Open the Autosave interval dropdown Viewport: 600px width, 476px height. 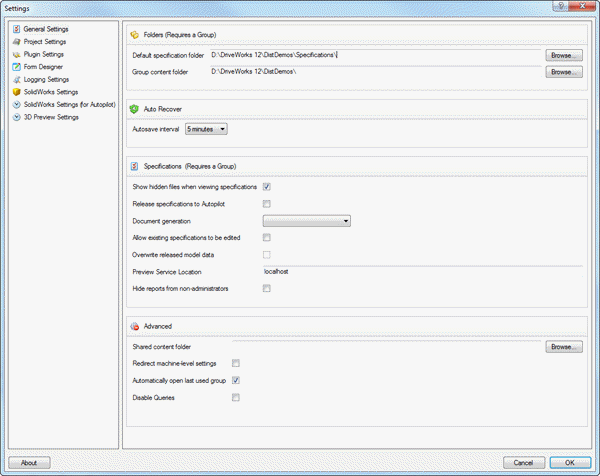(x=206, y=129)
